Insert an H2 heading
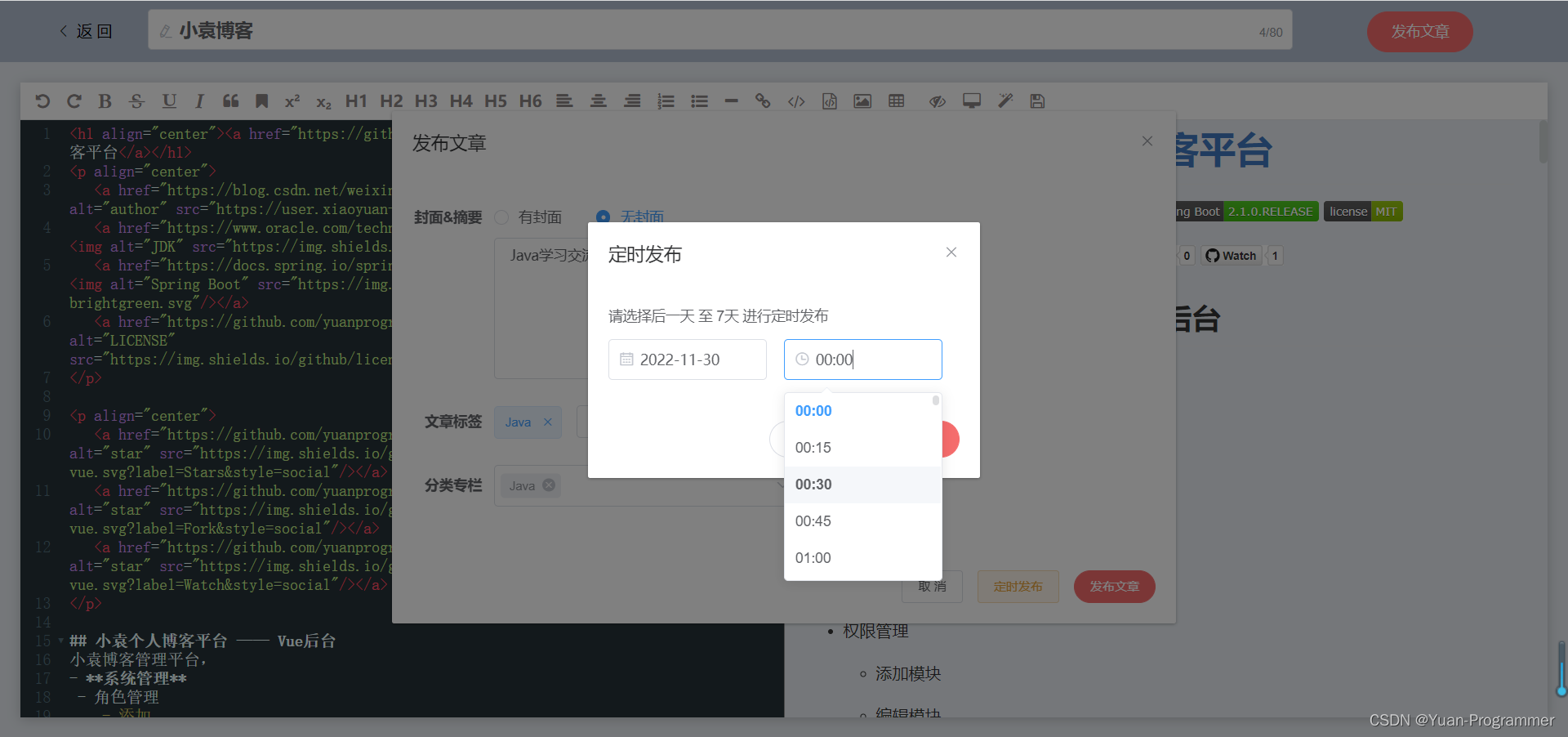Viewport: 1568px width, 737px height. click(391, 101)
